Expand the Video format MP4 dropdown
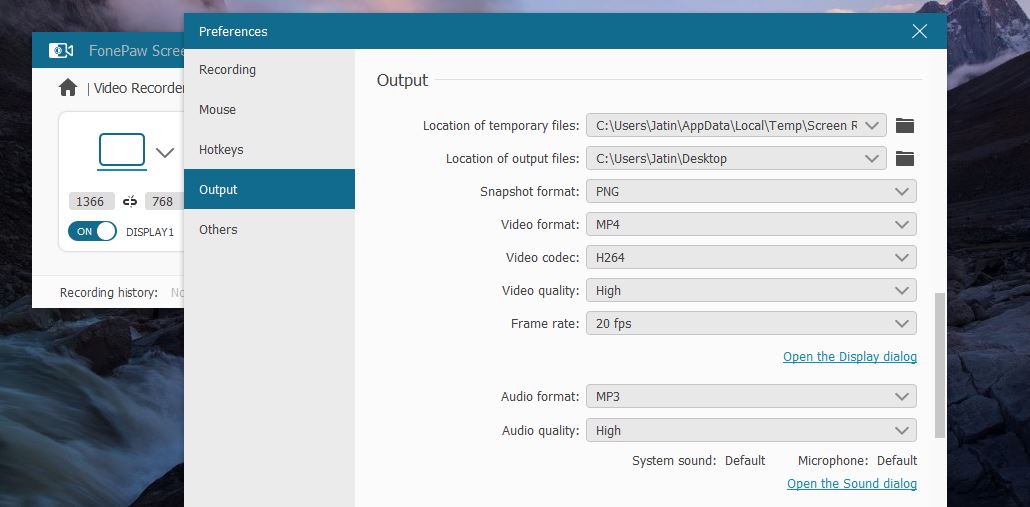The height and width of the screenshot is (507, 1030). click(x=750, y=224)
